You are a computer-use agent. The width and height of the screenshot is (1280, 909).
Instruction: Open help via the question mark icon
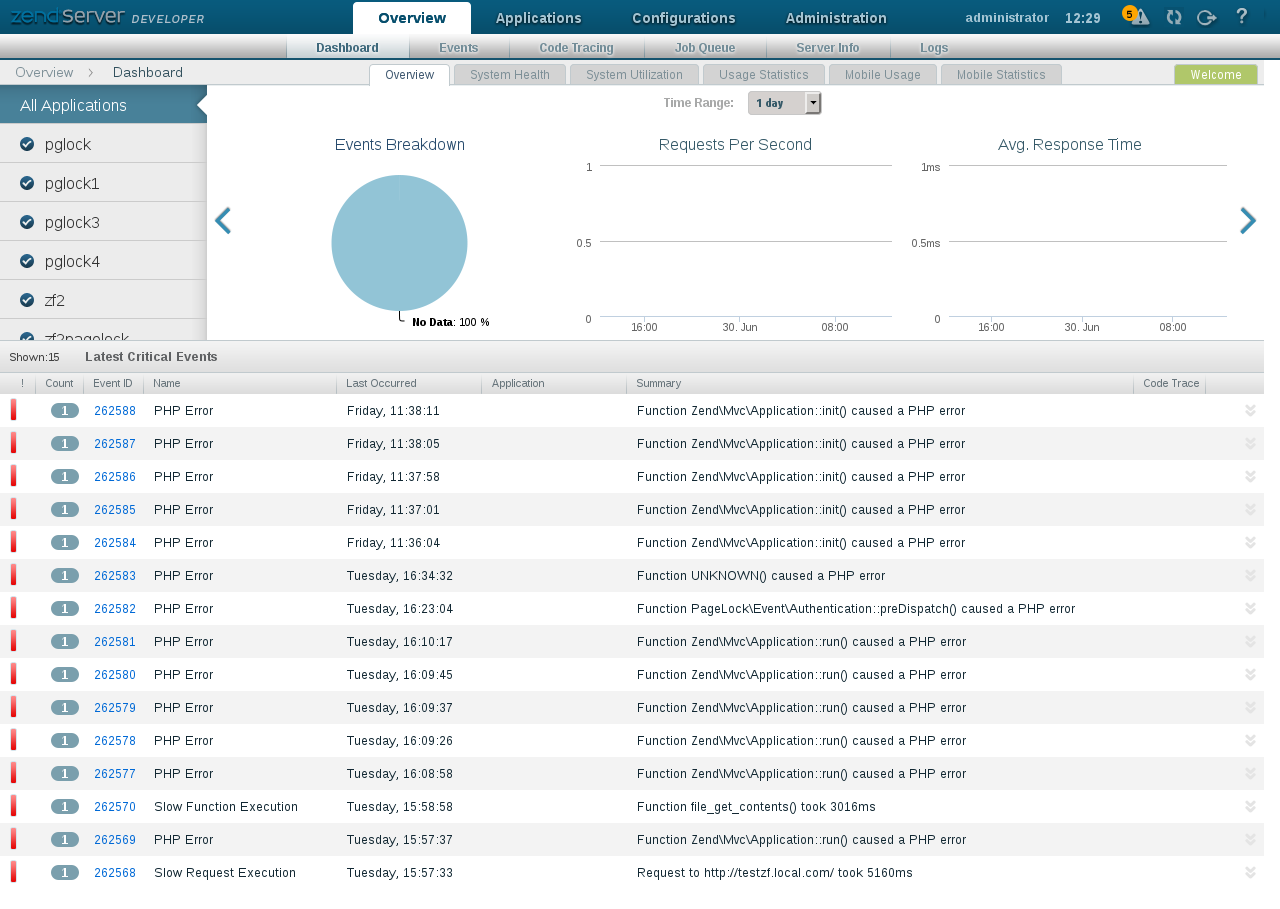(1240, 17)
